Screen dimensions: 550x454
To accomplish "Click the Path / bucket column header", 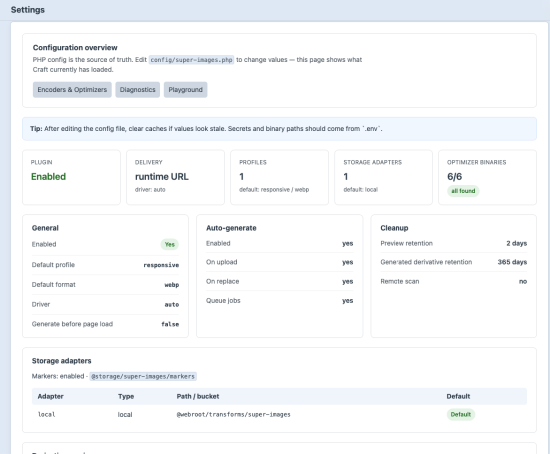I will coord(198,396).
